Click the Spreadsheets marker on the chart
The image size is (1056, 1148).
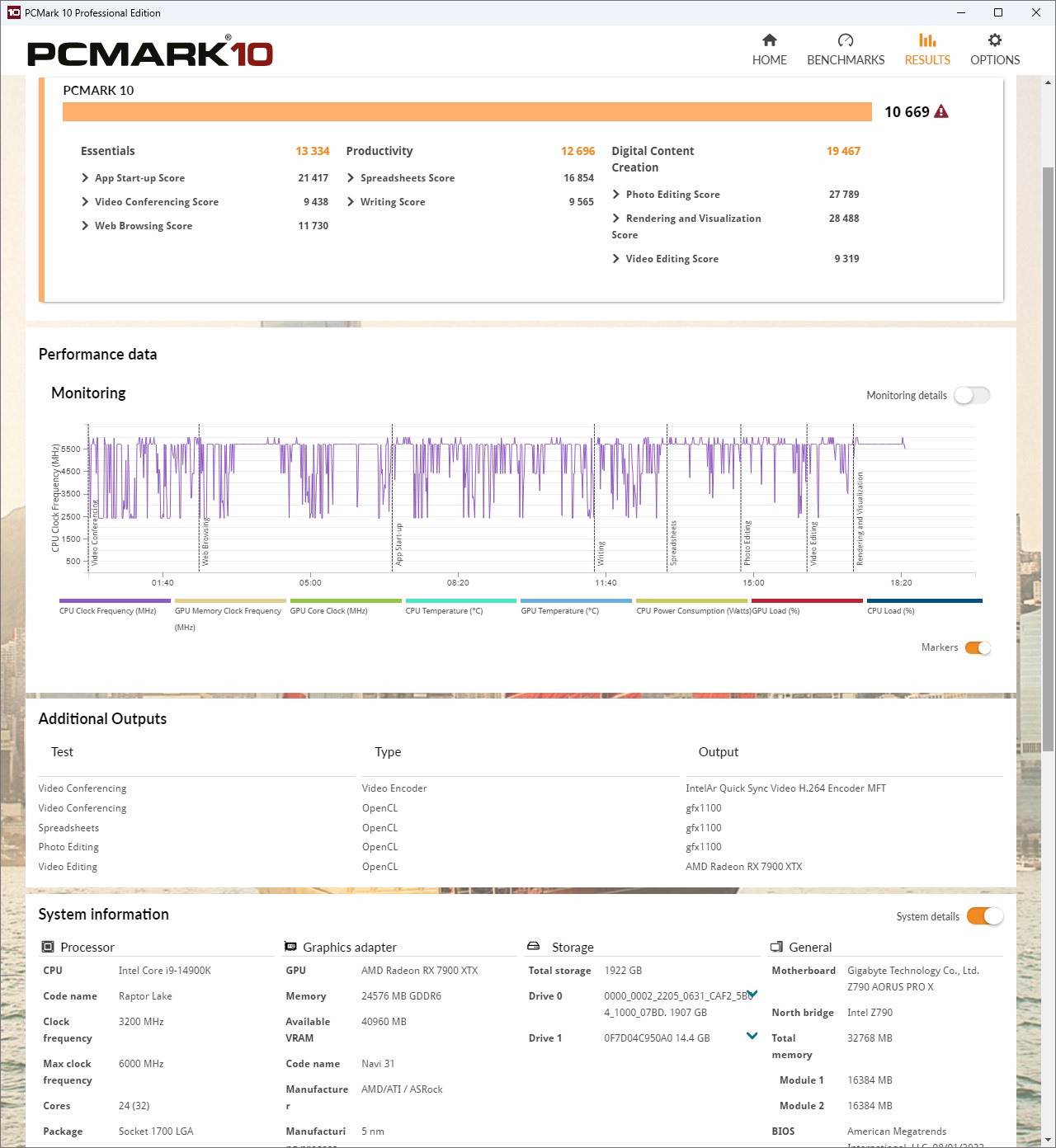pos(673,543)
